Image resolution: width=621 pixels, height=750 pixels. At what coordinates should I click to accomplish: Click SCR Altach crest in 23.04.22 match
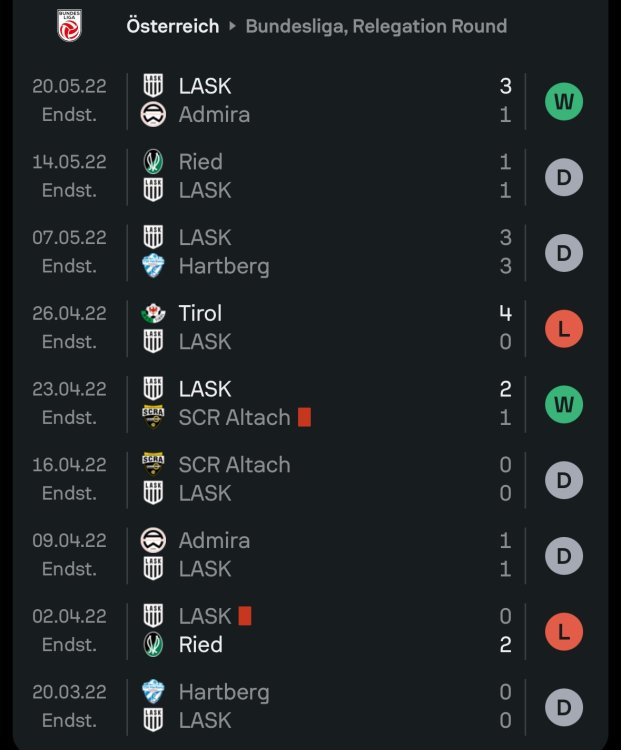click(x=153, y=417)
